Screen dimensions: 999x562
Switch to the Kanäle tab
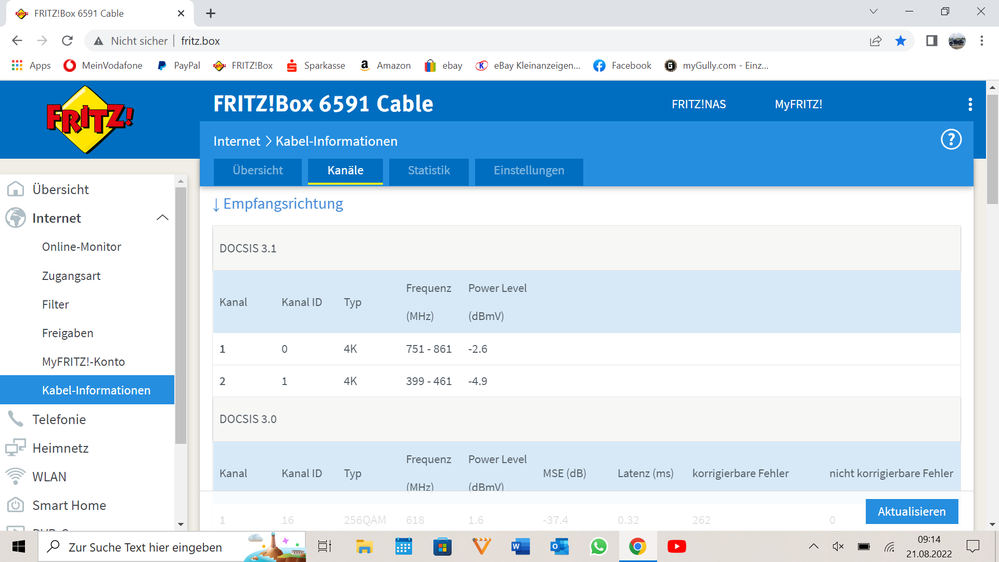pyautogui.click(x=345, y=171)
